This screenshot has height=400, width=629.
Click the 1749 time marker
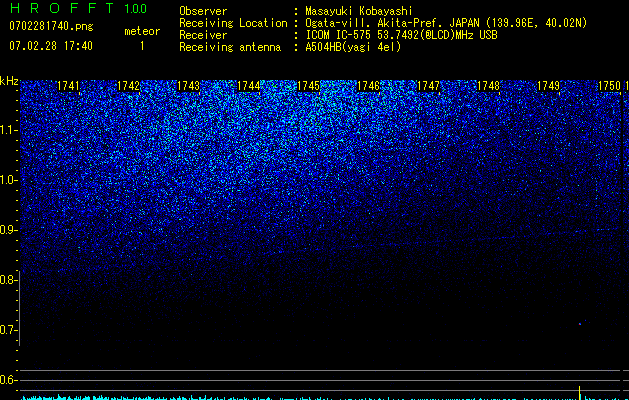coord(548,86)
